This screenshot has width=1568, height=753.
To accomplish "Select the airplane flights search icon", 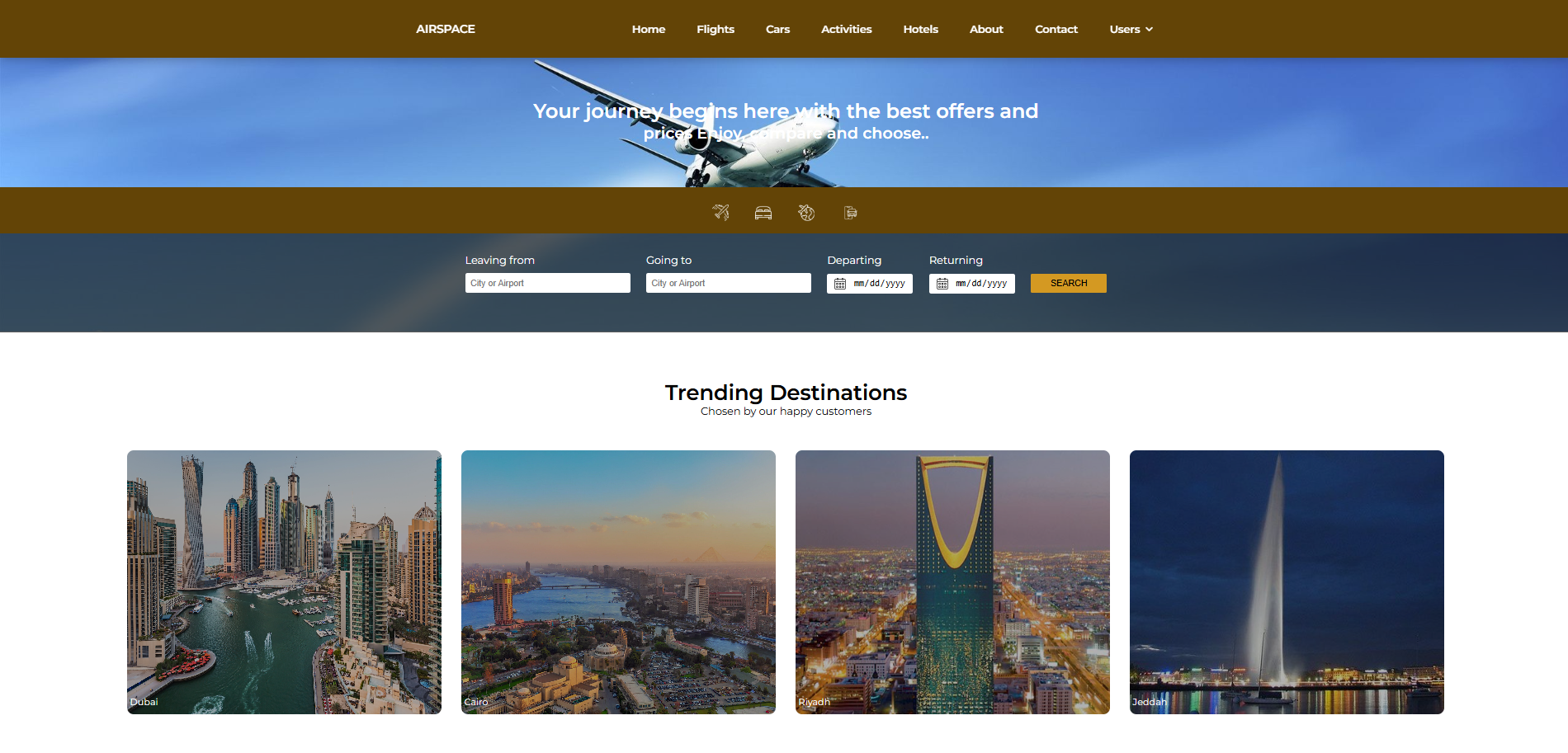I will [x=720, y=213].
